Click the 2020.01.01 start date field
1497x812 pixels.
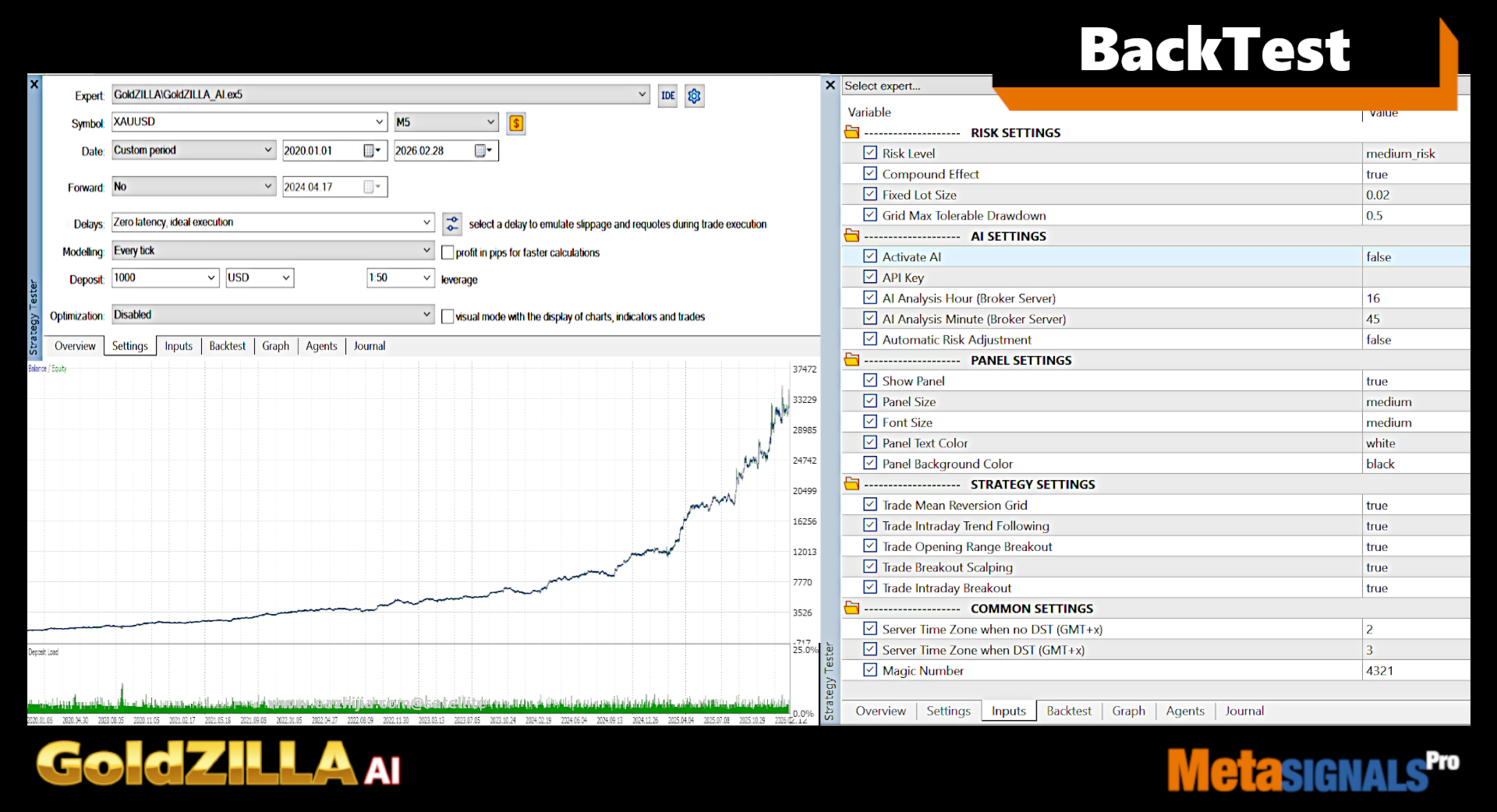(322, 150)
